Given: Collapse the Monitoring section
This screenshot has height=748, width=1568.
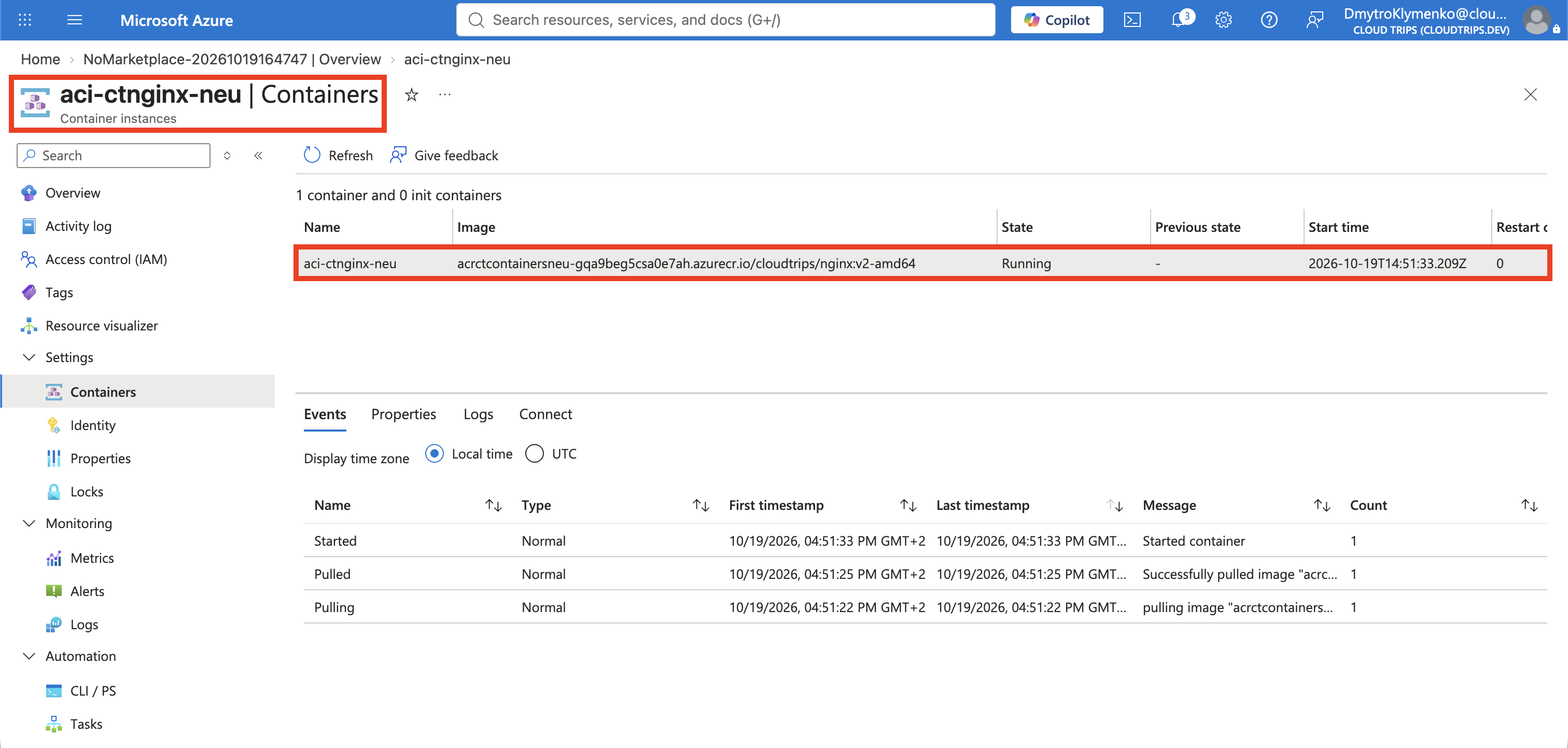Looking at the screenshot, I should pyautogui.click(x=29, y=523).
